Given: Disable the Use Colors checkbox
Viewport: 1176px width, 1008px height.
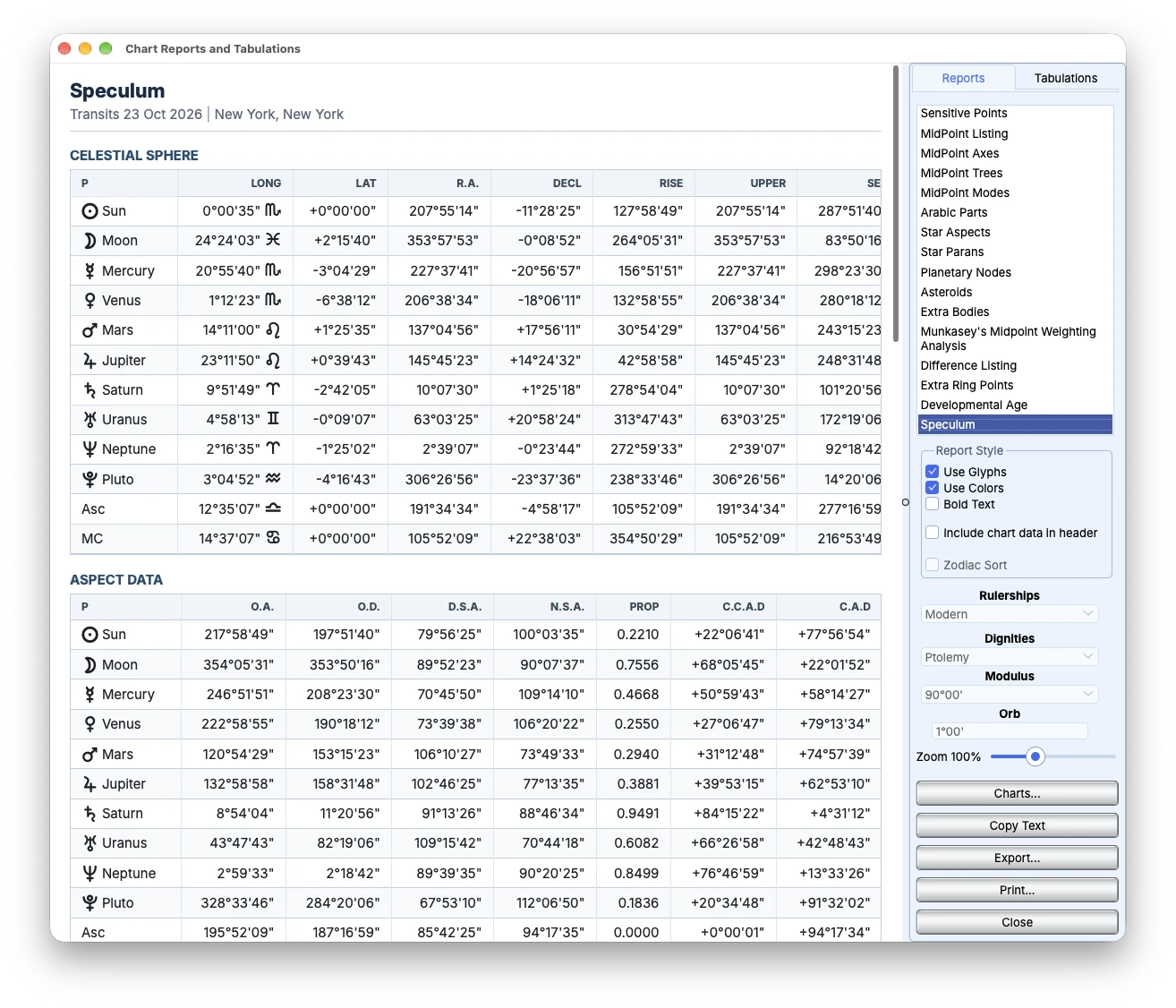Looking at the screenshot, I should 932,488.
